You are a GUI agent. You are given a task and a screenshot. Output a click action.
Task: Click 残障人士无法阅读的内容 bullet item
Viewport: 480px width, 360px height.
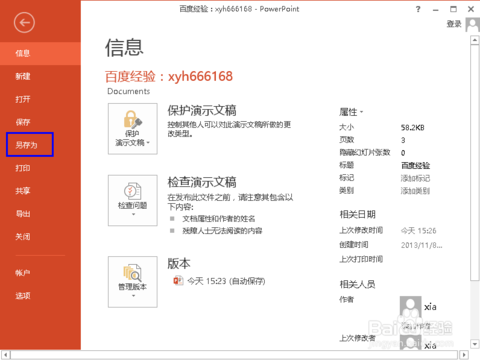pyautogui.click(x=222, y=231)
